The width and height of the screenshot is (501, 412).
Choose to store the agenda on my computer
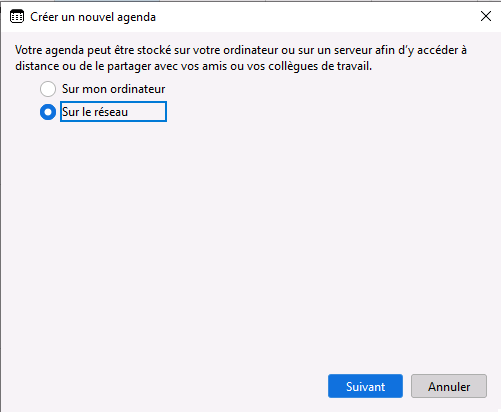point(48,89)
